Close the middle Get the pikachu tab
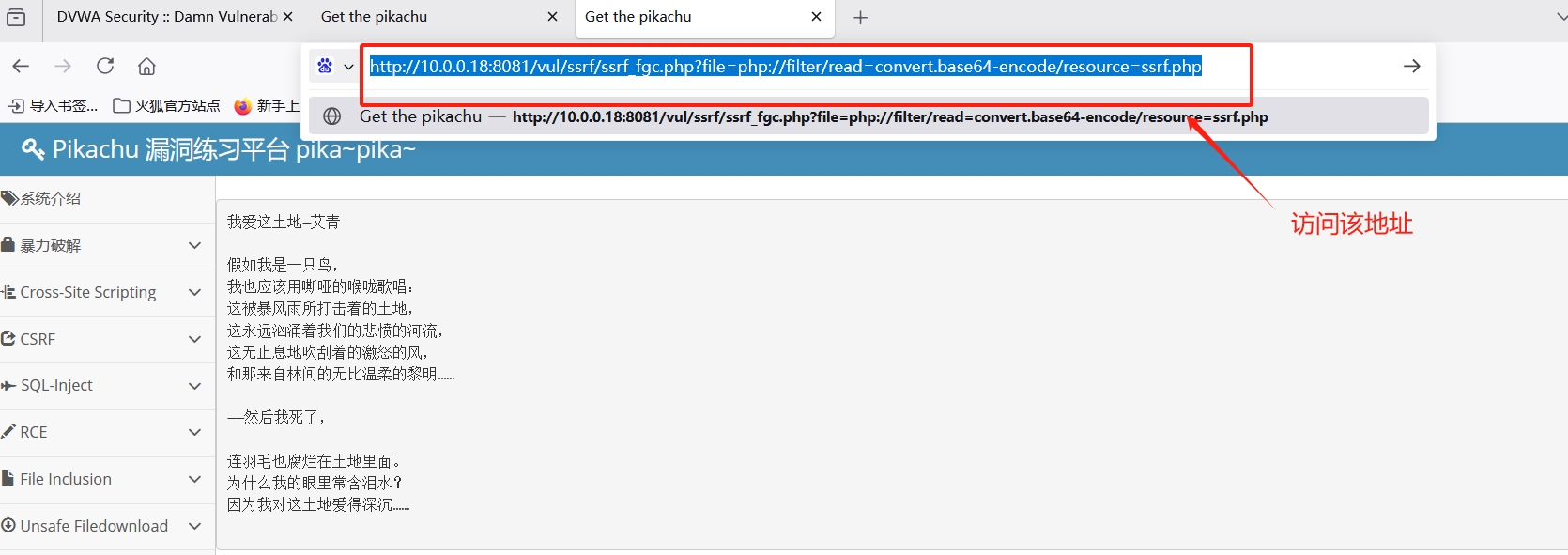 coord(552,17)
